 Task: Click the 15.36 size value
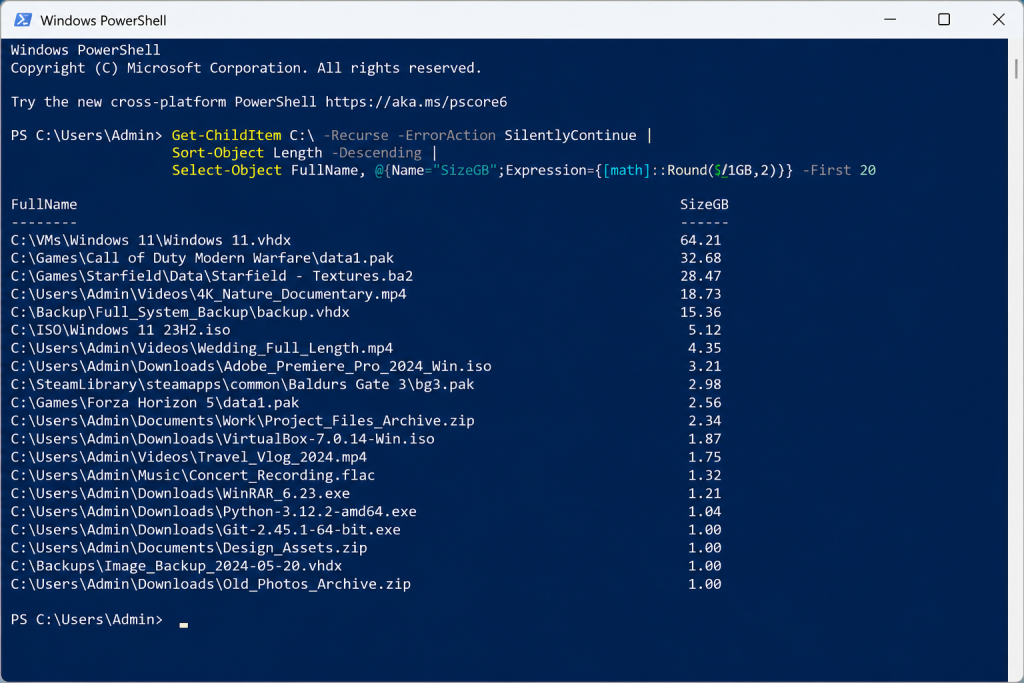tap(701, 312)
